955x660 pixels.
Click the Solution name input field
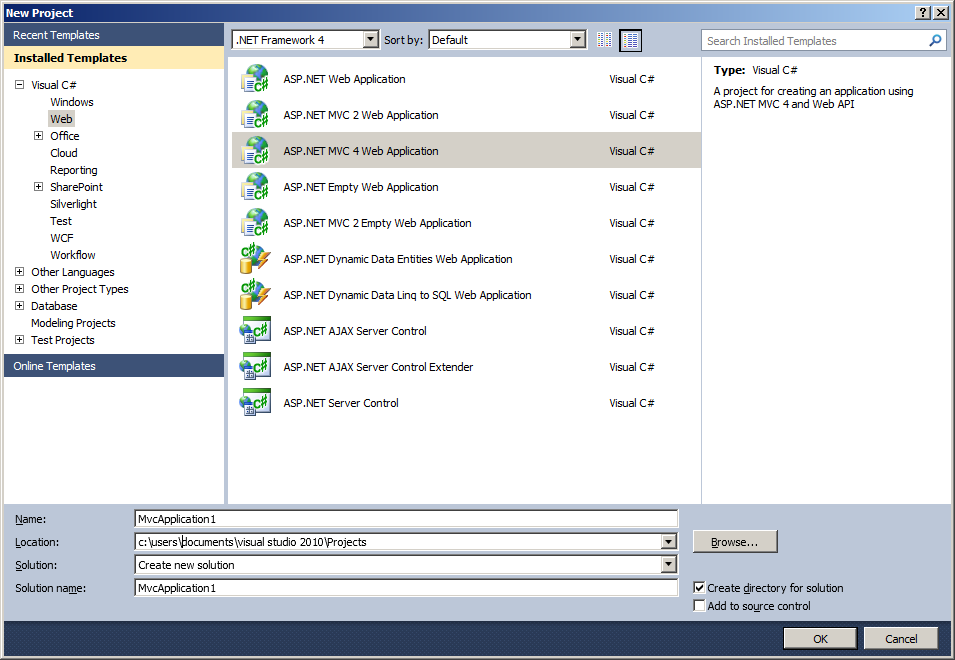point(406,588)
